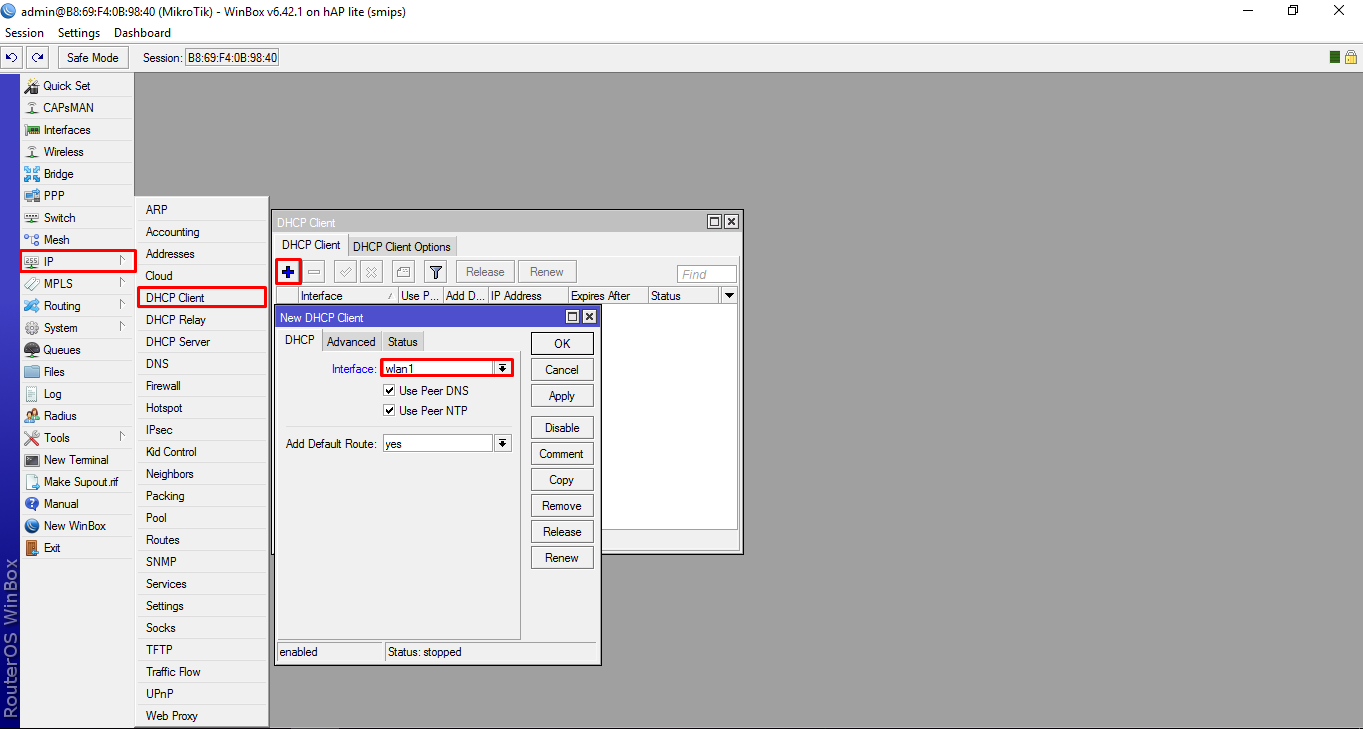This screenshot has width=1363, height=729.
Task: Click Make Supout.rif in the sidebar
Action: pyautogui.click(x=77, y=482)
